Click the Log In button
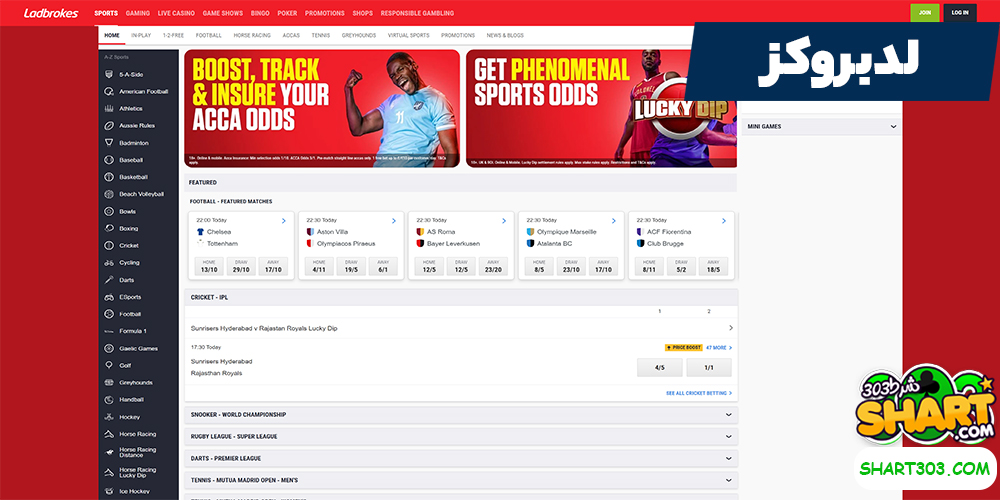This screenshot has height=500, width=1000. tap(960, 13)
